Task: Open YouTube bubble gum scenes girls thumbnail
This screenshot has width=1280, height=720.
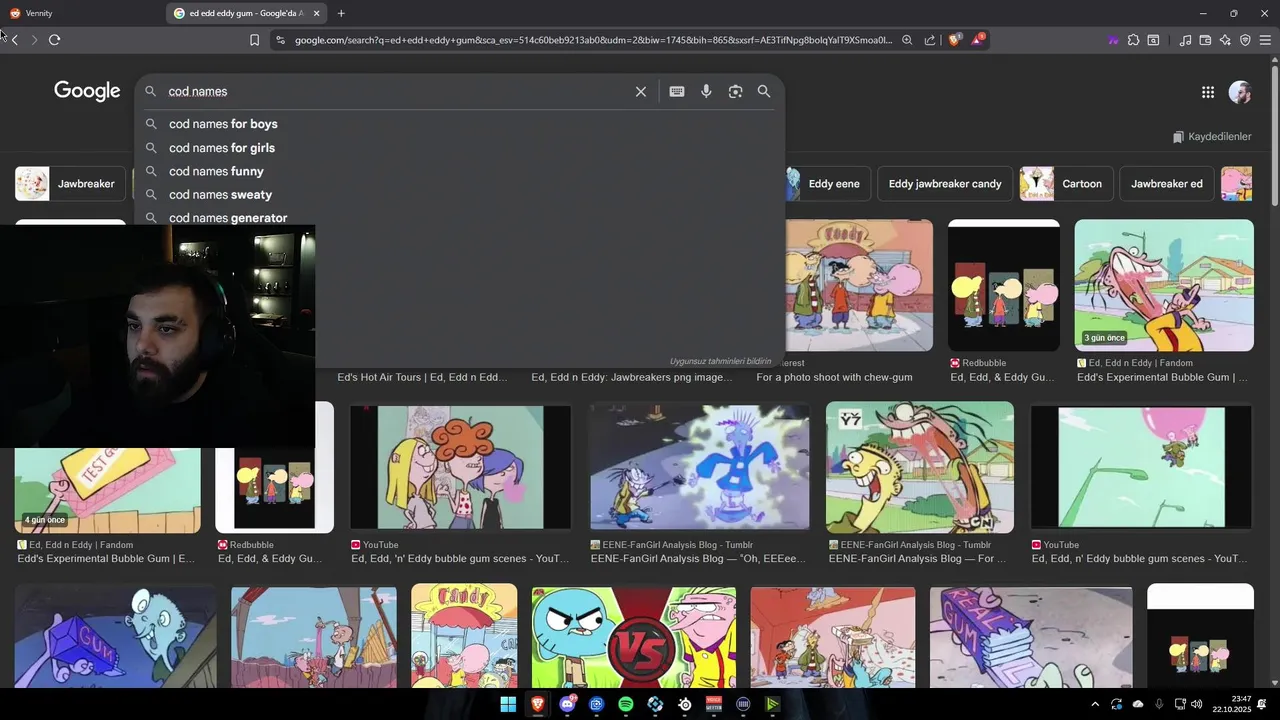Action: (460, 467)
